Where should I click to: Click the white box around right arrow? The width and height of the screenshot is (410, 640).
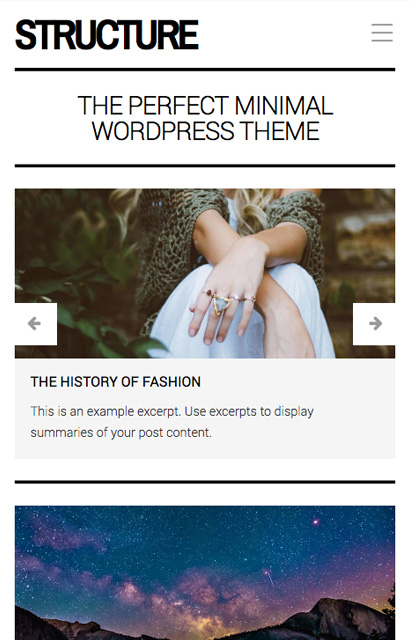click(x=374, y=324)
